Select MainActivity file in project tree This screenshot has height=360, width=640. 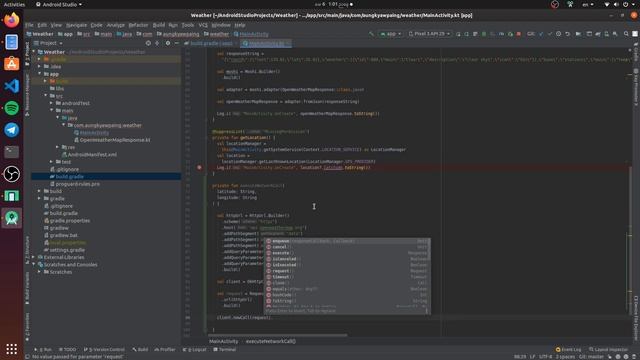pos(91,133)
